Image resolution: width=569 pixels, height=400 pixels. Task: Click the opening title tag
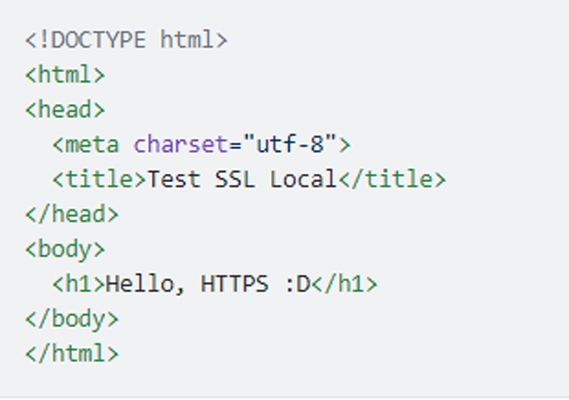[99, 179]
